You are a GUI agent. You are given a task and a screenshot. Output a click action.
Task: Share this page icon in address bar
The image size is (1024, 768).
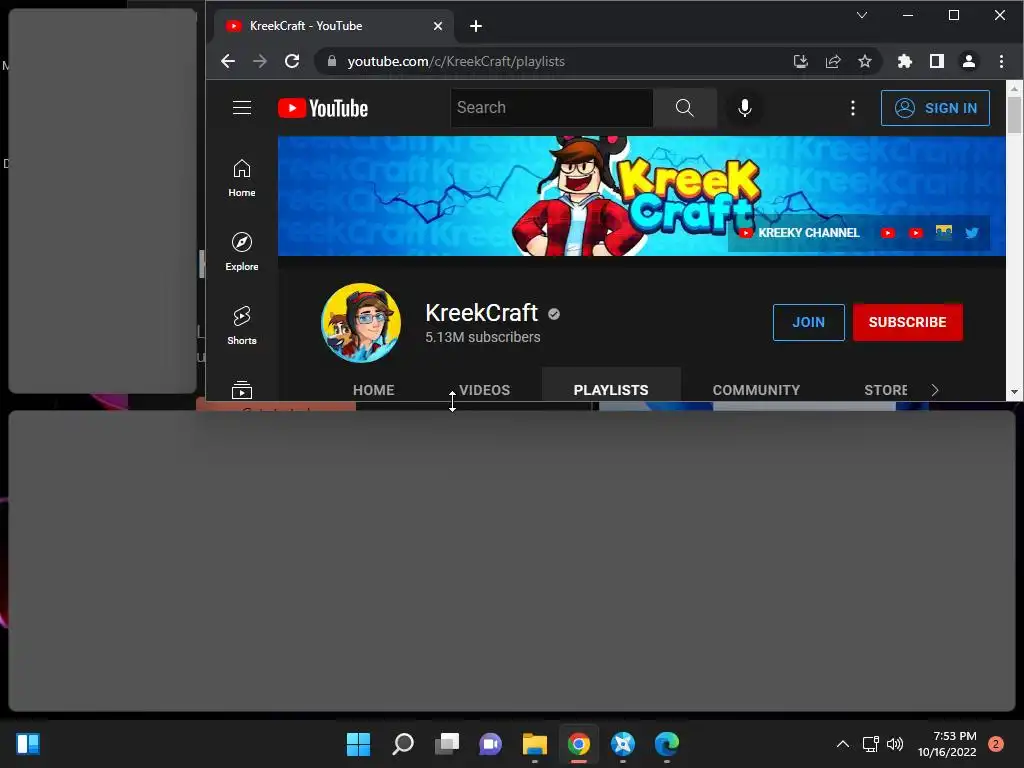point(833,61)
